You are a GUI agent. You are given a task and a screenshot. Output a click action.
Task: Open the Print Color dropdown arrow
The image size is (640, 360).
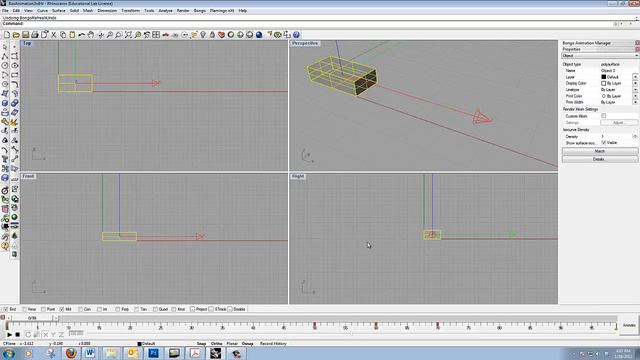point(635,96)
